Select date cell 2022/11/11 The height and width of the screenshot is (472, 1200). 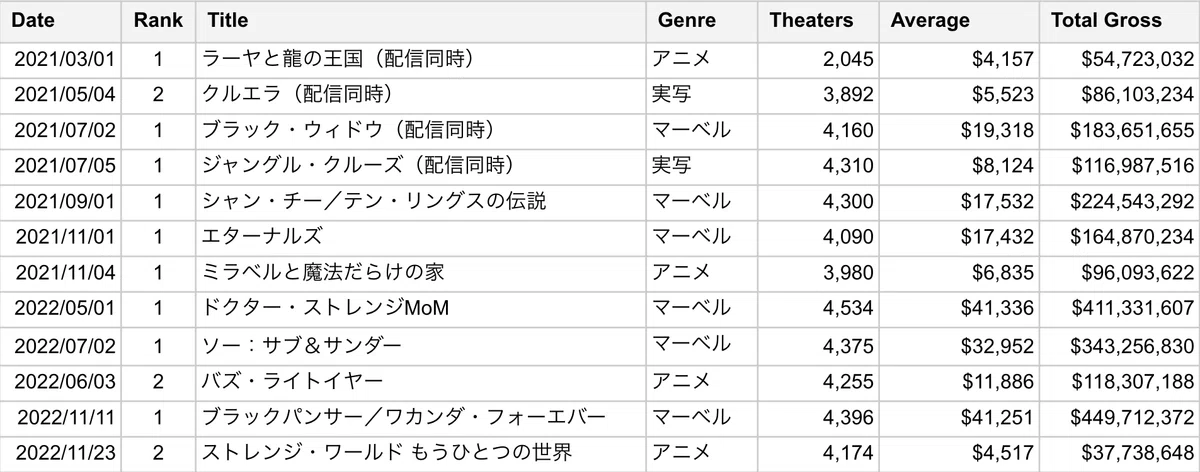tap(61, 417)
